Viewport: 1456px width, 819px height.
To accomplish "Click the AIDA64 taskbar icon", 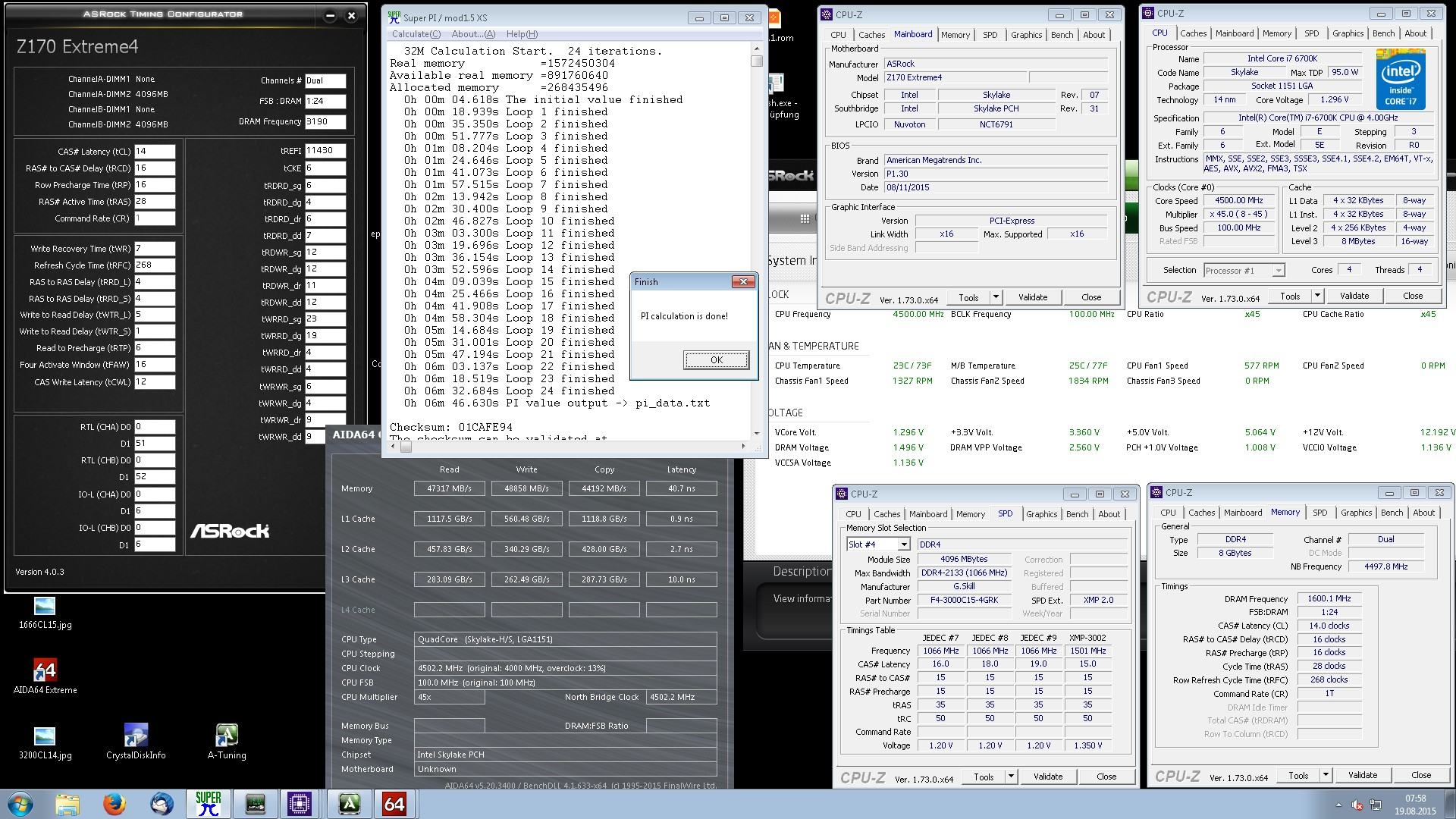I will coord(394,804).
